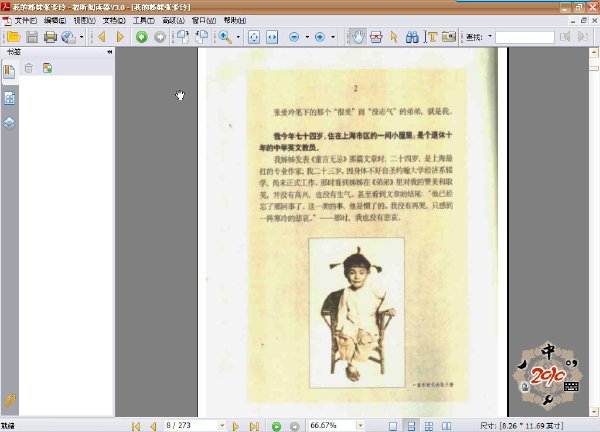
Task: Click the red-blue snapshot/scan tool icon
Action: (x=376, y=37)
